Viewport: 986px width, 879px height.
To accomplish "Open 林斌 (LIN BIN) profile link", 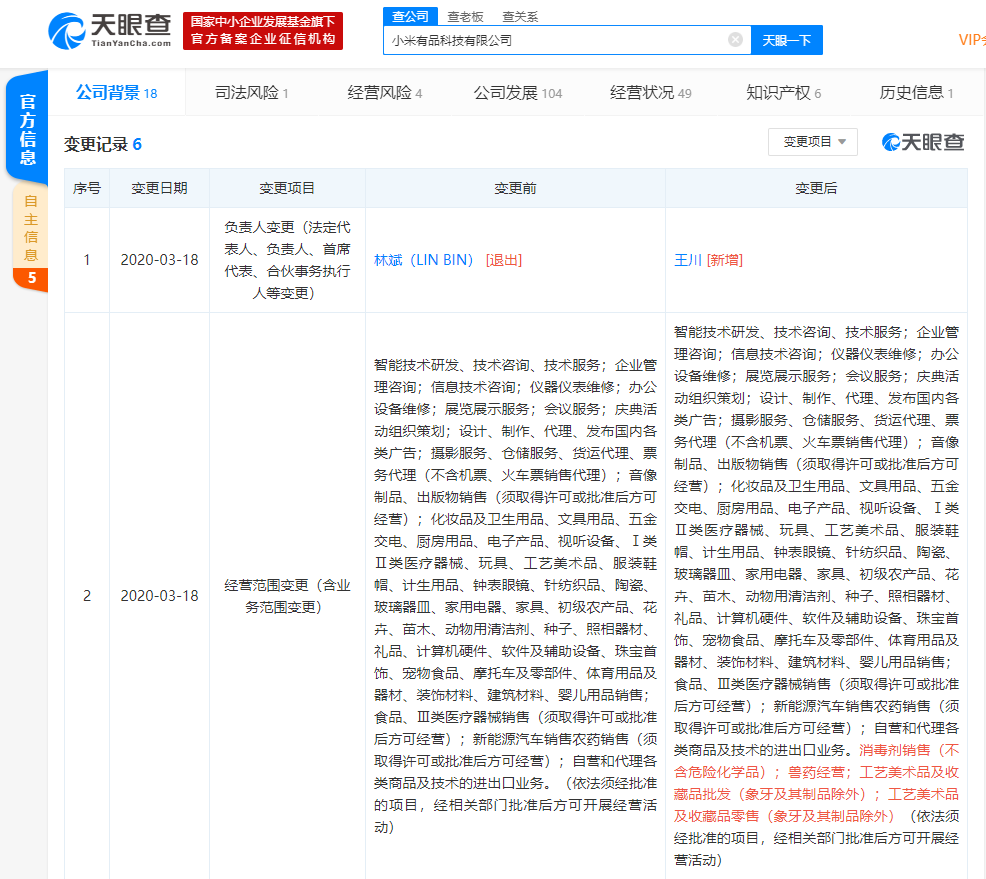I will [423, 260].
